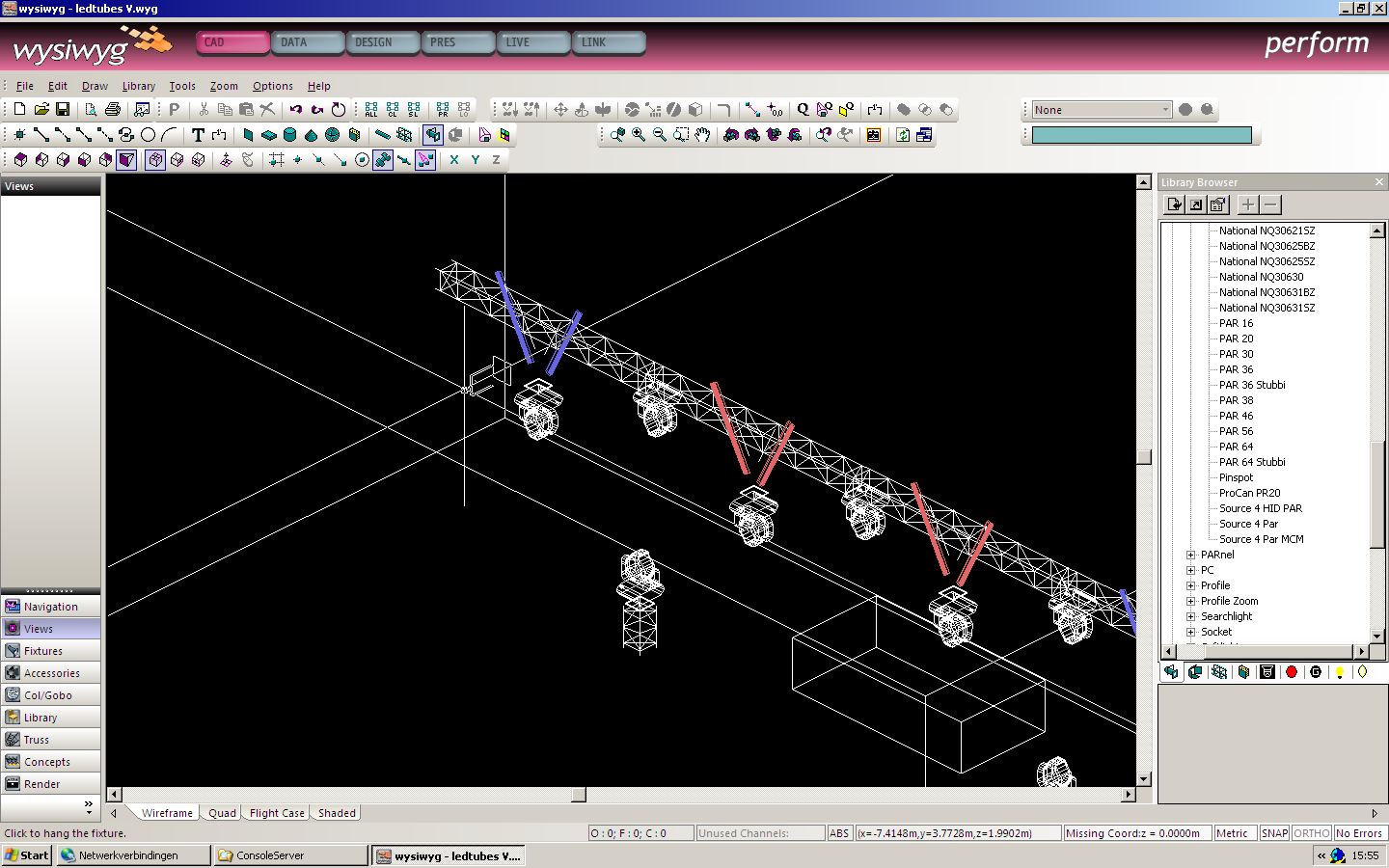Expand the PARnel tree node

(1191, 555)
